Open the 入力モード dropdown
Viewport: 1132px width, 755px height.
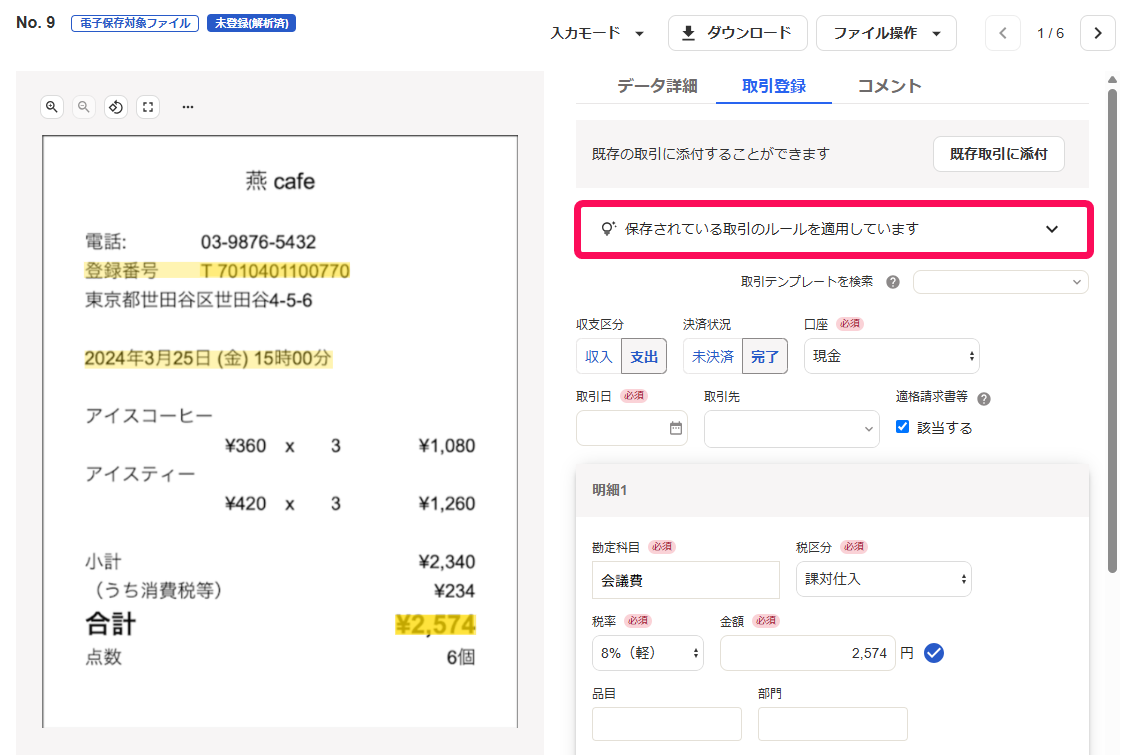coord(597,33)
